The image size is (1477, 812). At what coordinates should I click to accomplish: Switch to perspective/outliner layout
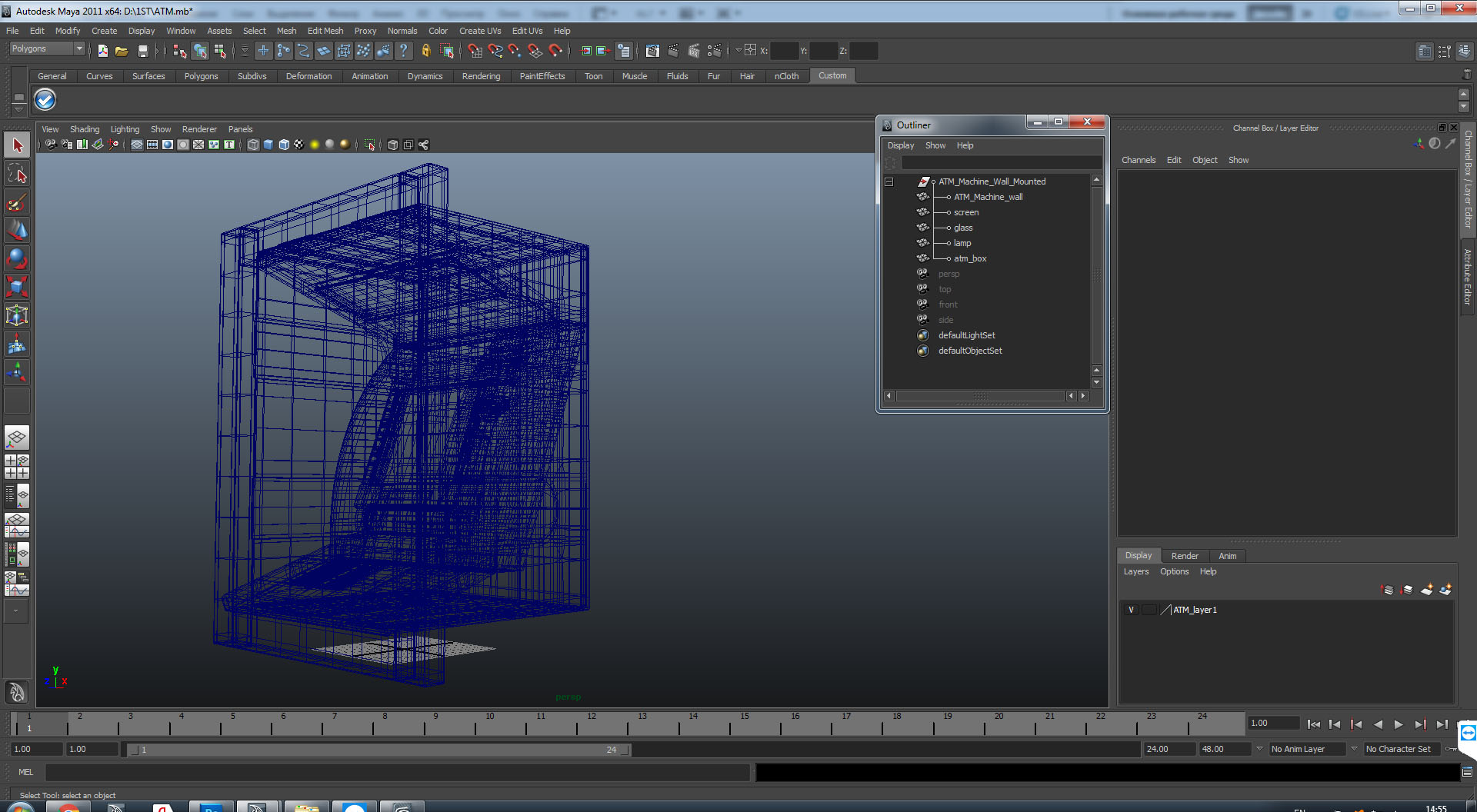(17, 496)
